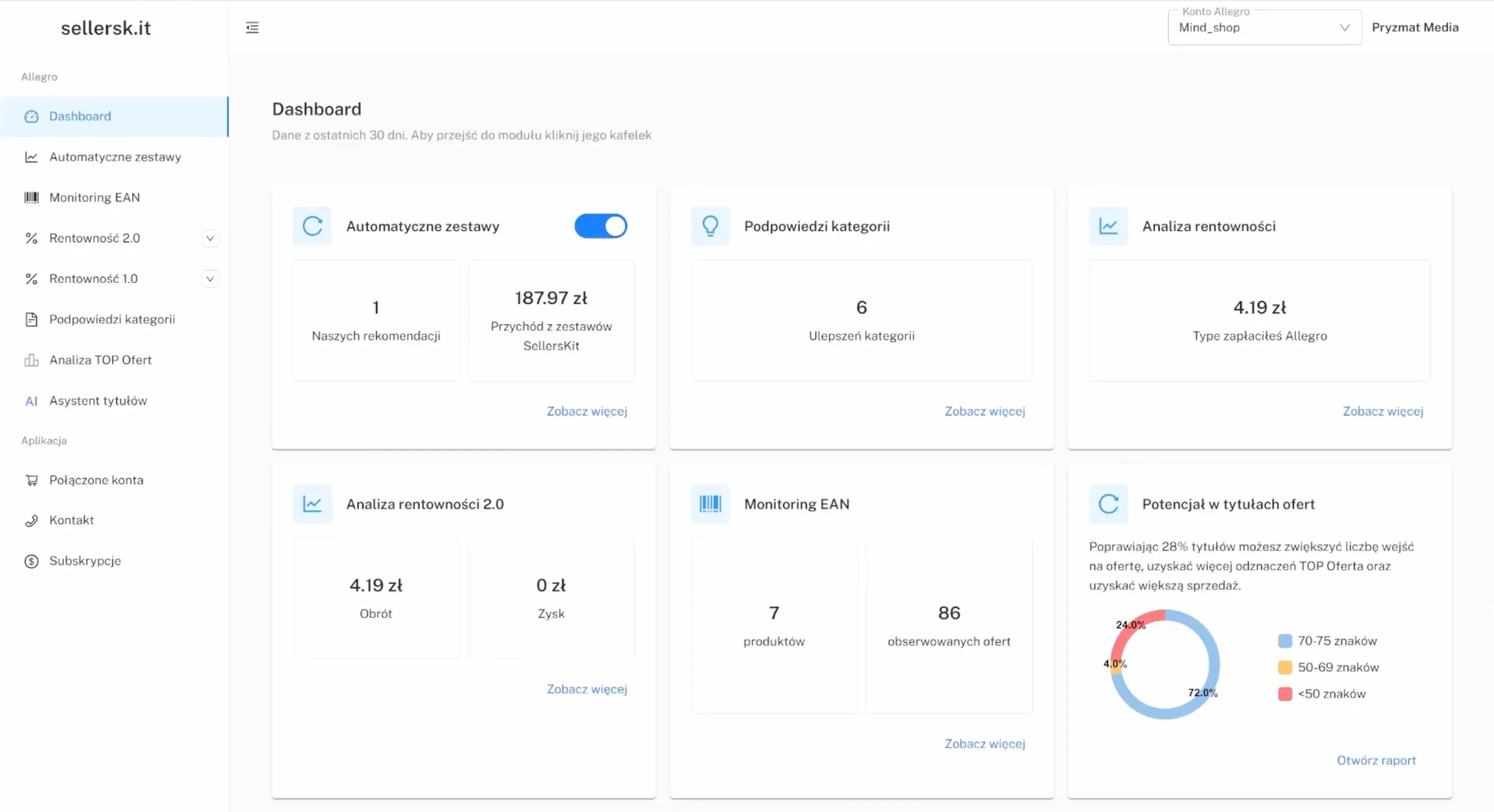This screenshot has width=1494, height=812.
Task: Expand the Rentowność 2.0 submenu chevron
Action: [210, 238]
